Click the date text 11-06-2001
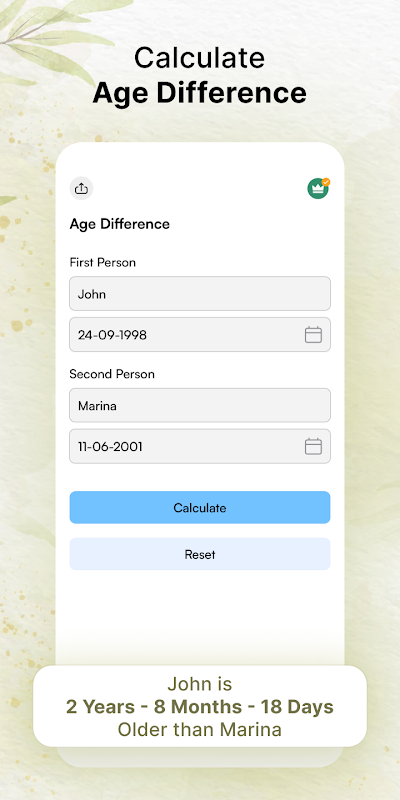The image size is (400, 800). click(x=110, y=447)
